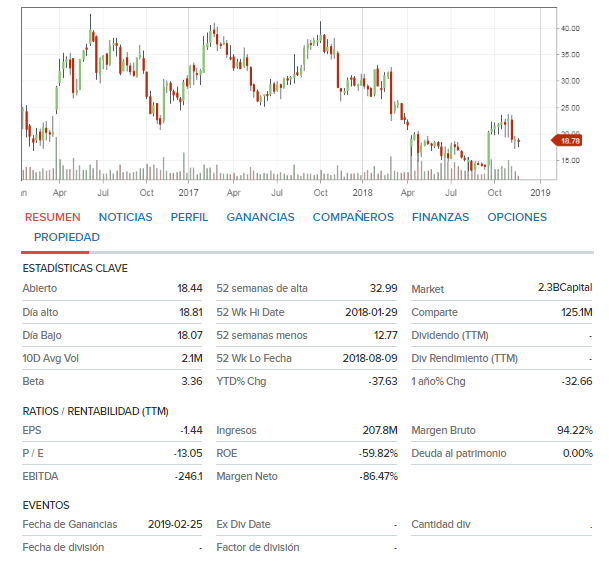
Task: Click the Día Bajo value 18.07
Action: point(190,335)
